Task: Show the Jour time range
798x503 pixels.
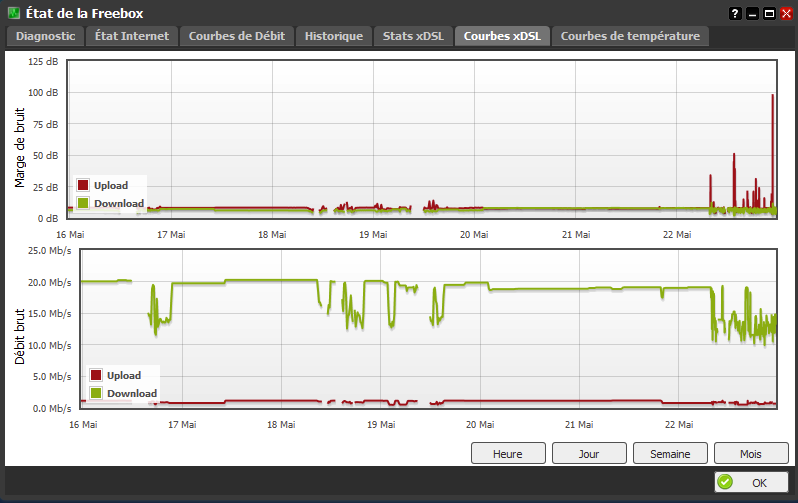Action: [589, 453]
